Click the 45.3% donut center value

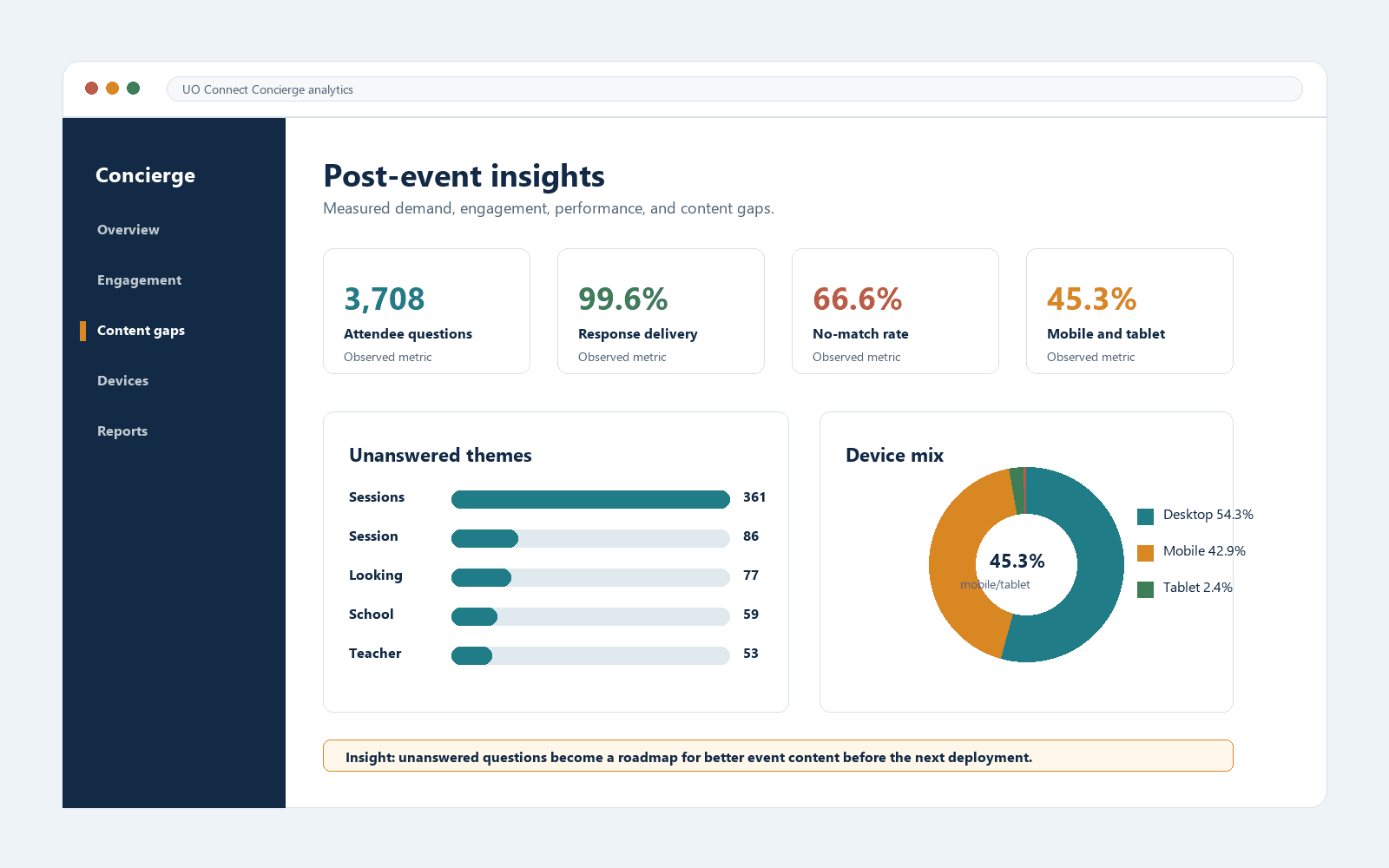pos(1017,562)
